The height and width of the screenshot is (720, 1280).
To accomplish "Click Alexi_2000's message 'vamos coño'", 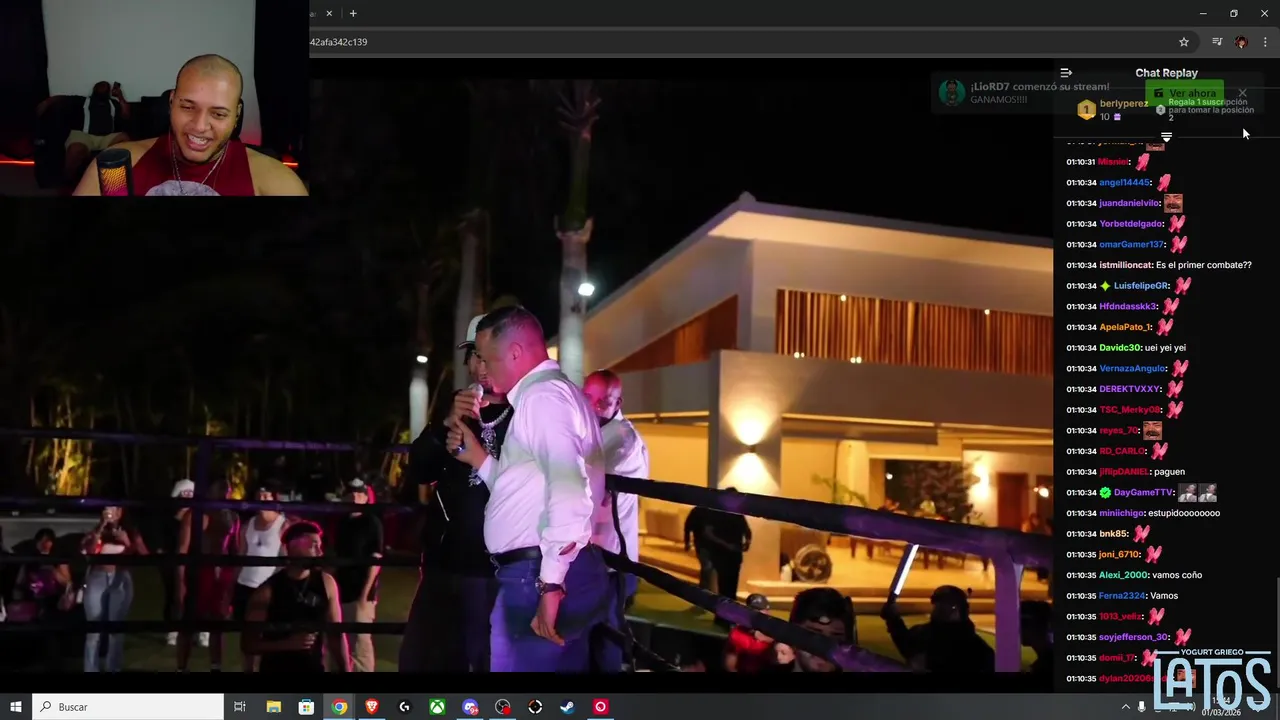I will [x=1177, y=575].
